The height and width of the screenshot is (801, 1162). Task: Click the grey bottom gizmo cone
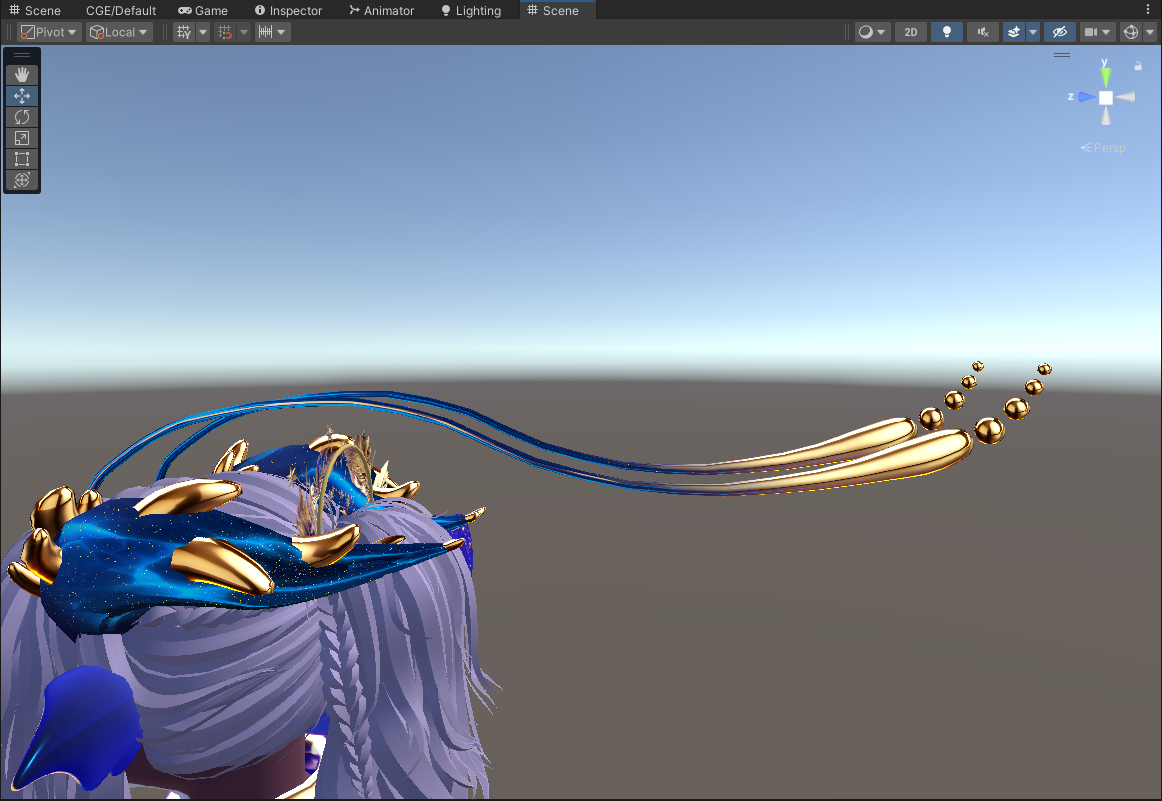(x=1106, y=116)
